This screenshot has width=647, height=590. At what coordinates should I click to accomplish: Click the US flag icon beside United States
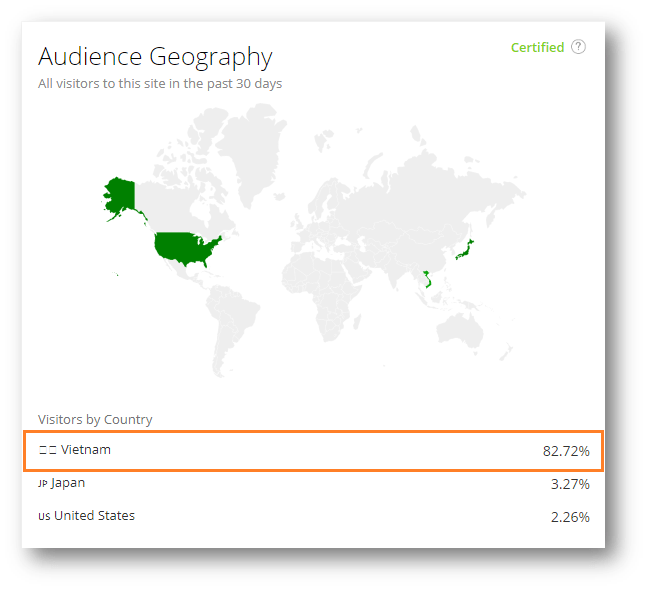pyautogui.click(x=44, y=516)
